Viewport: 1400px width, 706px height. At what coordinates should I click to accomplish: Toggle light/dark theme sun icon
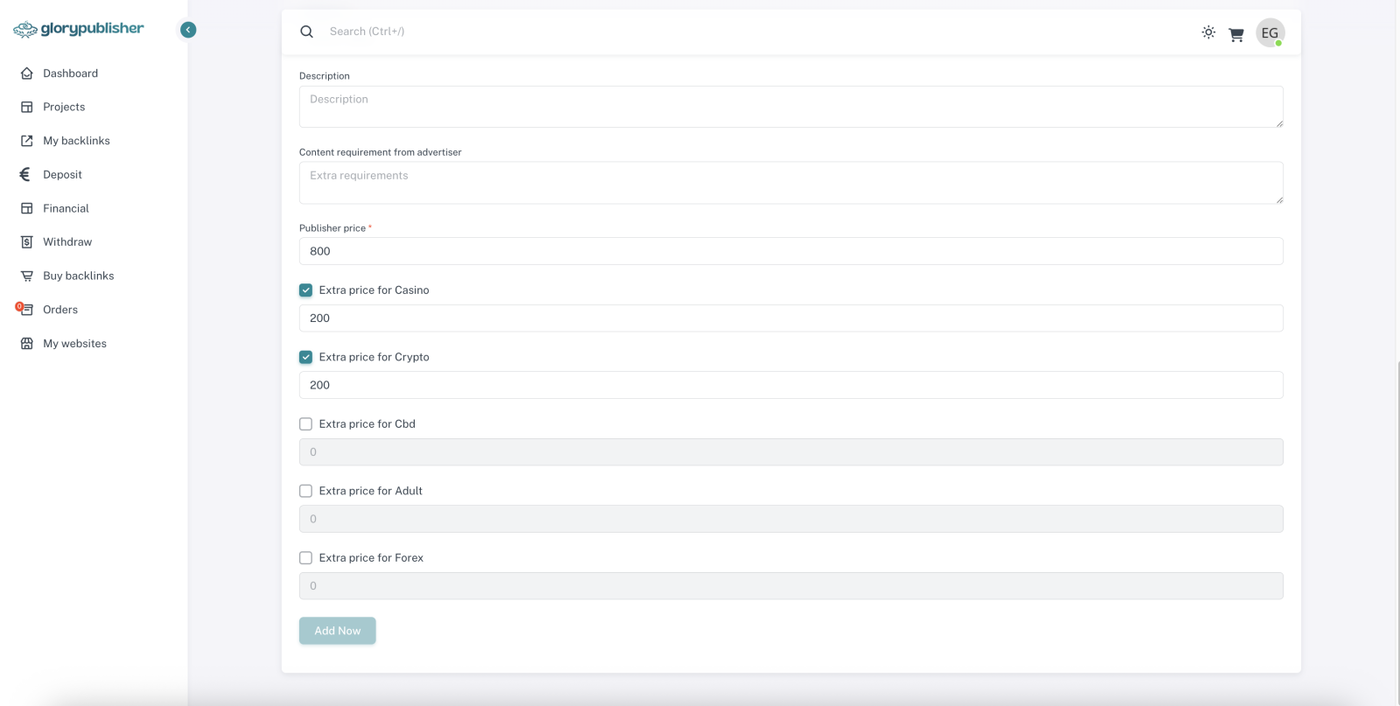[x=1208, y=32]
